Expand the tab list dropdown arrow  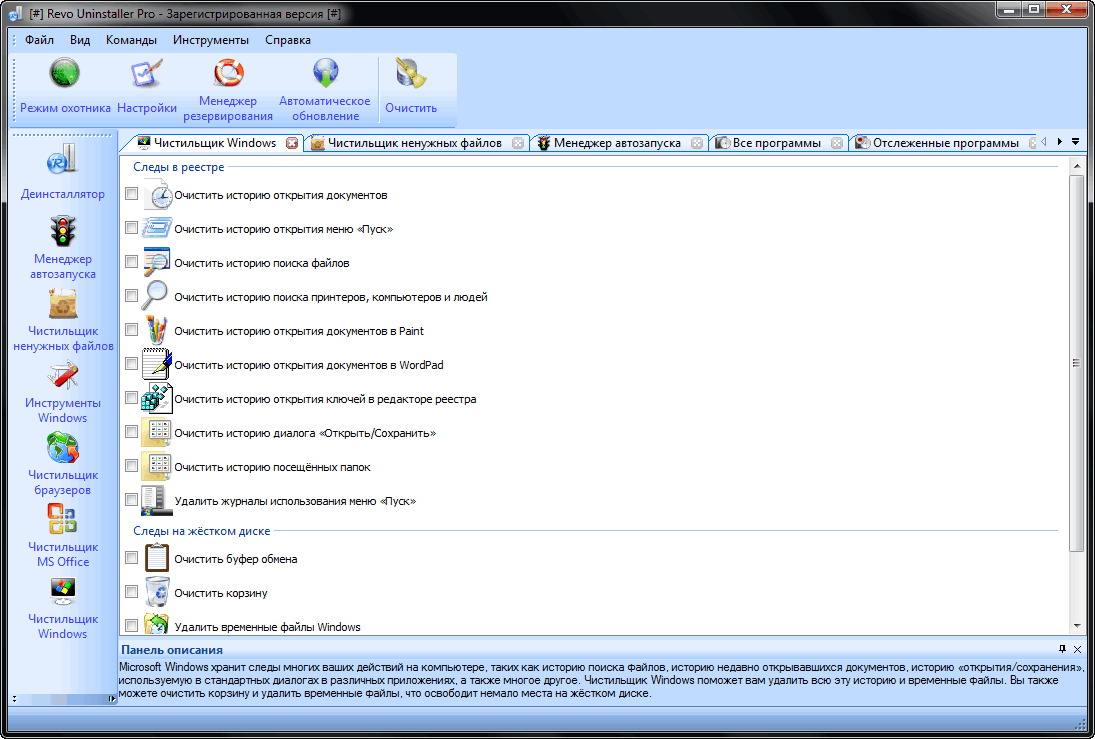(x=1075, y=142)
